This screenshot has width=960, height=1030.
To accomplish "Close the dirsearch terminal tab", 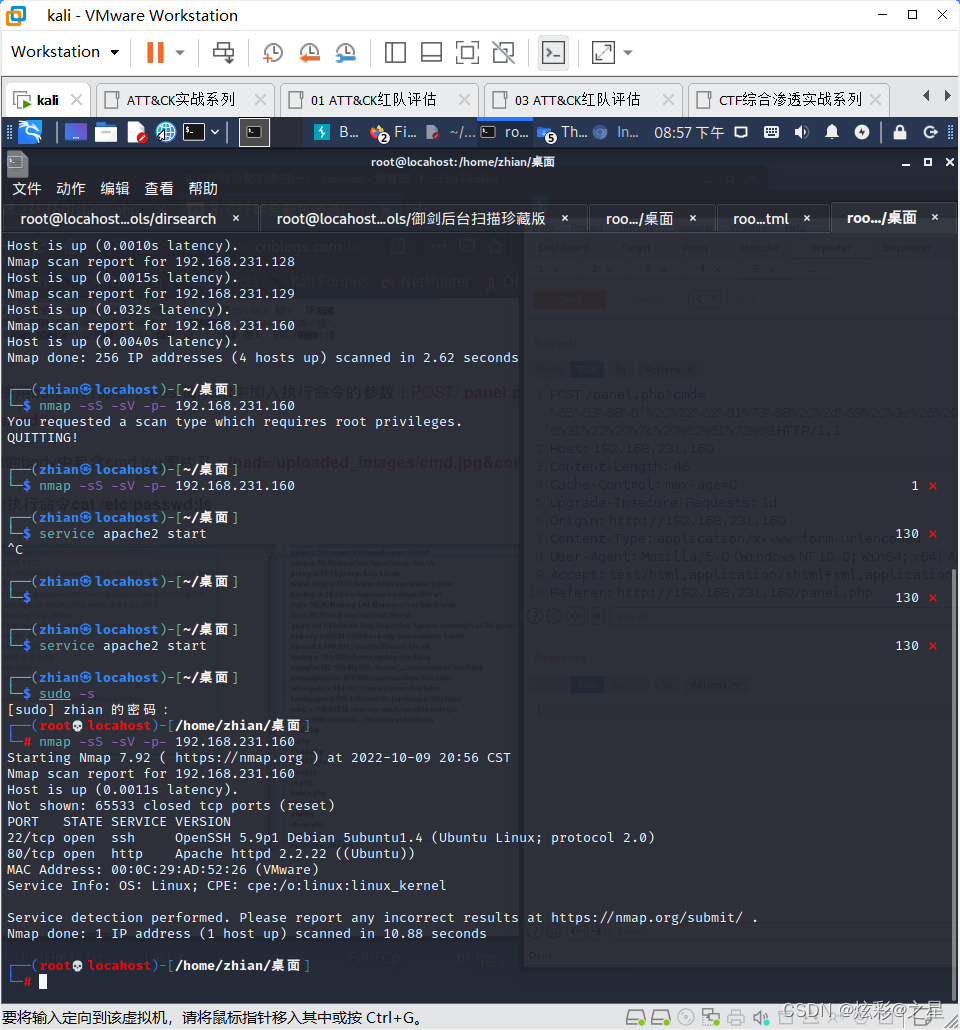I will (236, 218).
